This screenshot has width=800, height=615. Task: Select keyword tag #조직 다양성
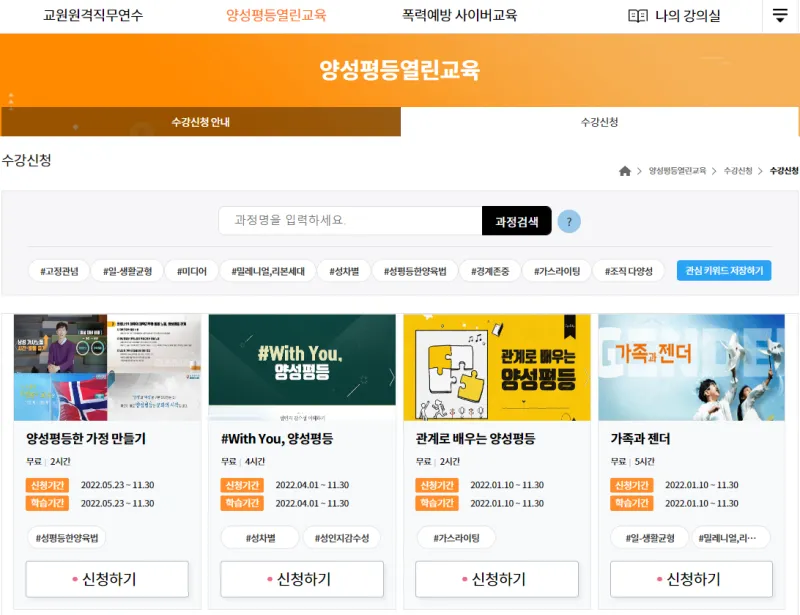(x=629, y=271)
